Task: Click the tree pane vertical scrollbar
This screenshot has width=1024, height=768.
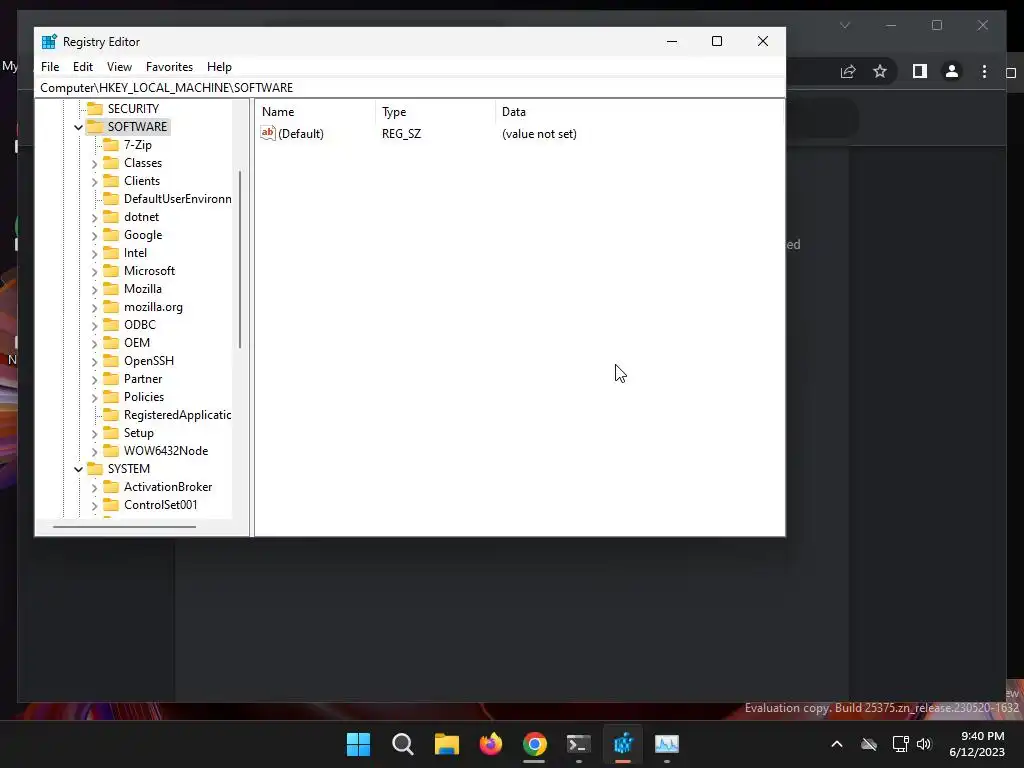Action: pos(240,259)
